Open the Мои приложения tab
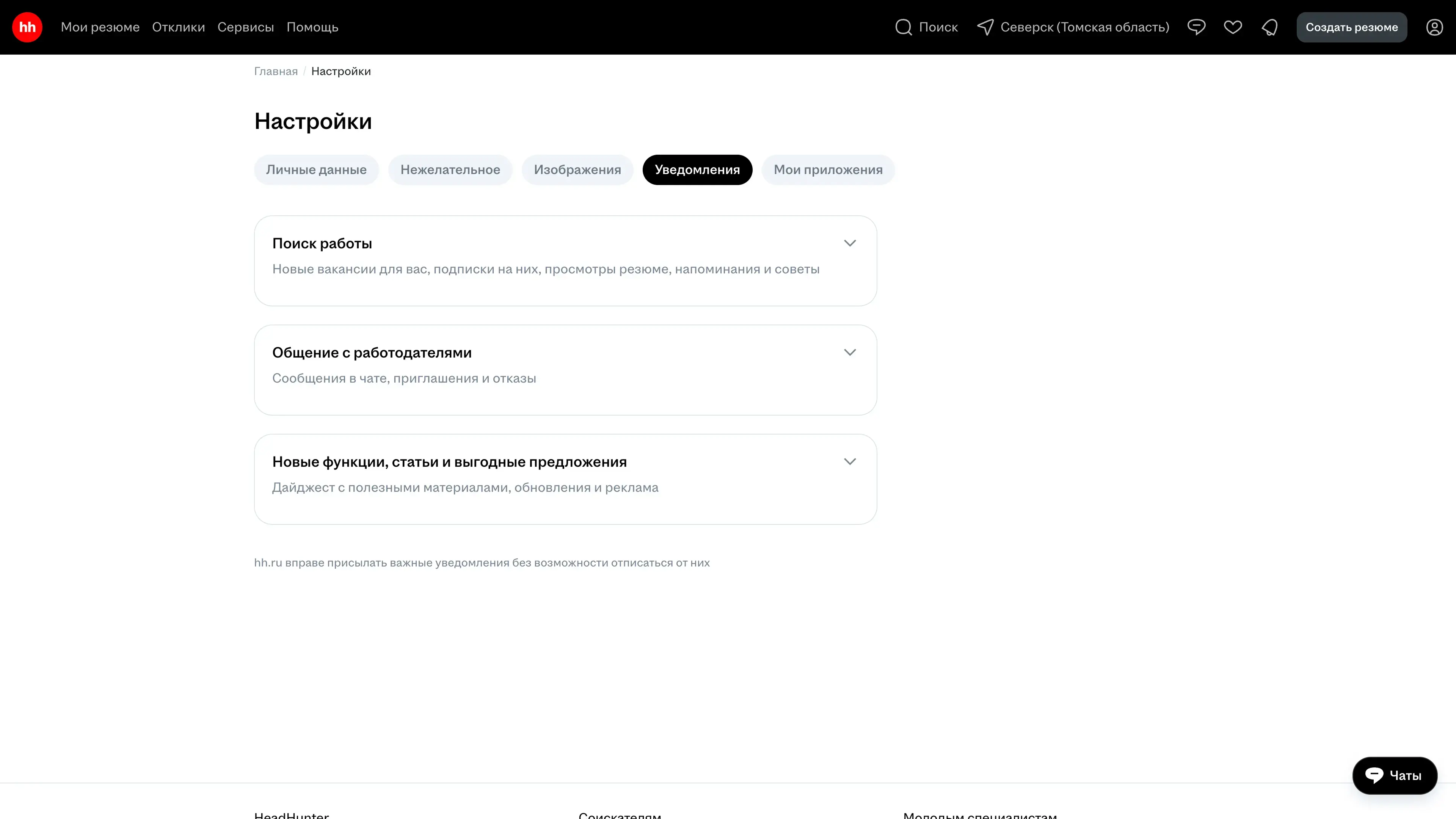1456x819 pixels. (x=827, y=169)
